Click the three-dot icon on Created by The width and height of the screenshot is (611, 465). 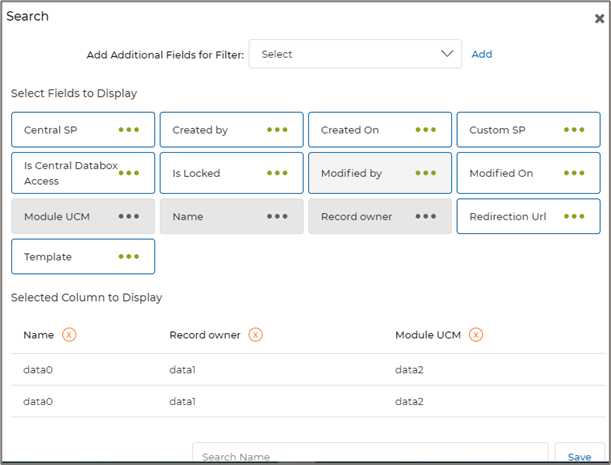click(x=277, y=130)
